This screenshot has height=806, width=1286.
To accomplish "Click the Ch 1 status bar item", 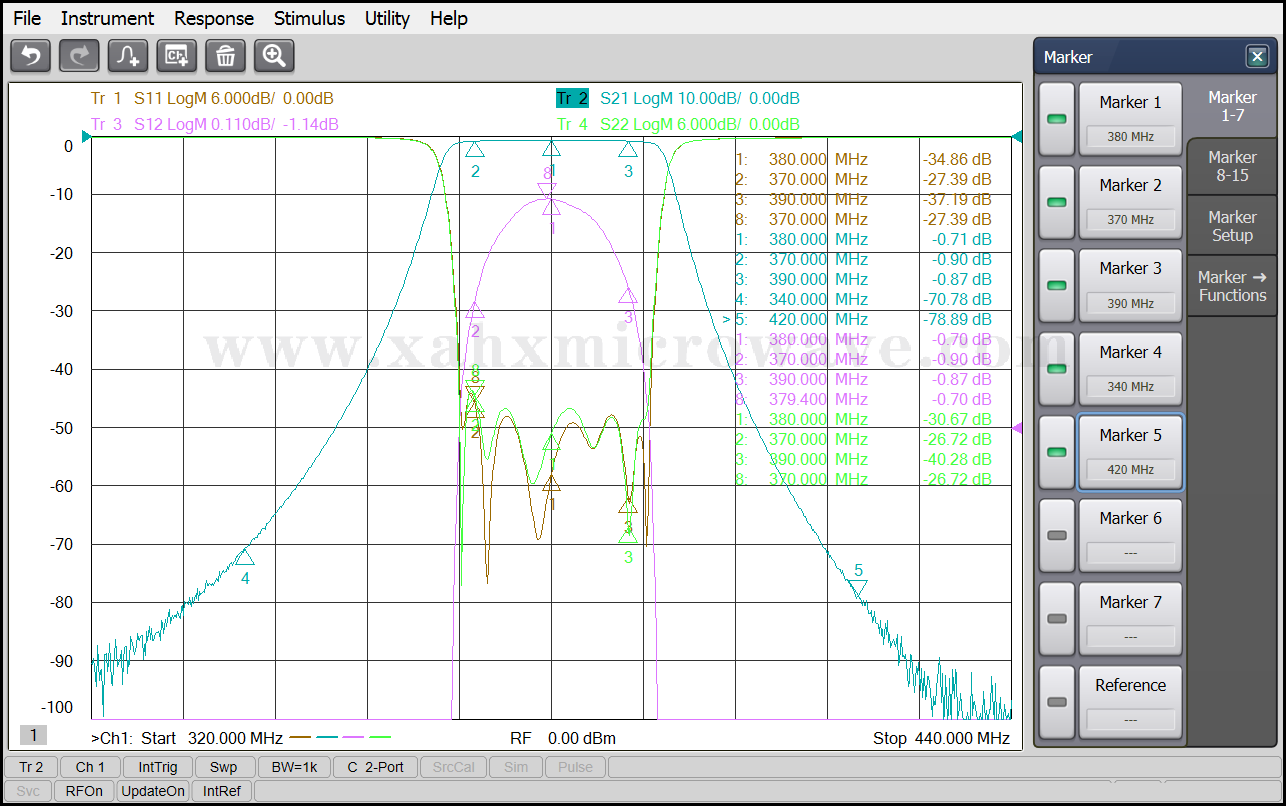I will pos(90,767).
